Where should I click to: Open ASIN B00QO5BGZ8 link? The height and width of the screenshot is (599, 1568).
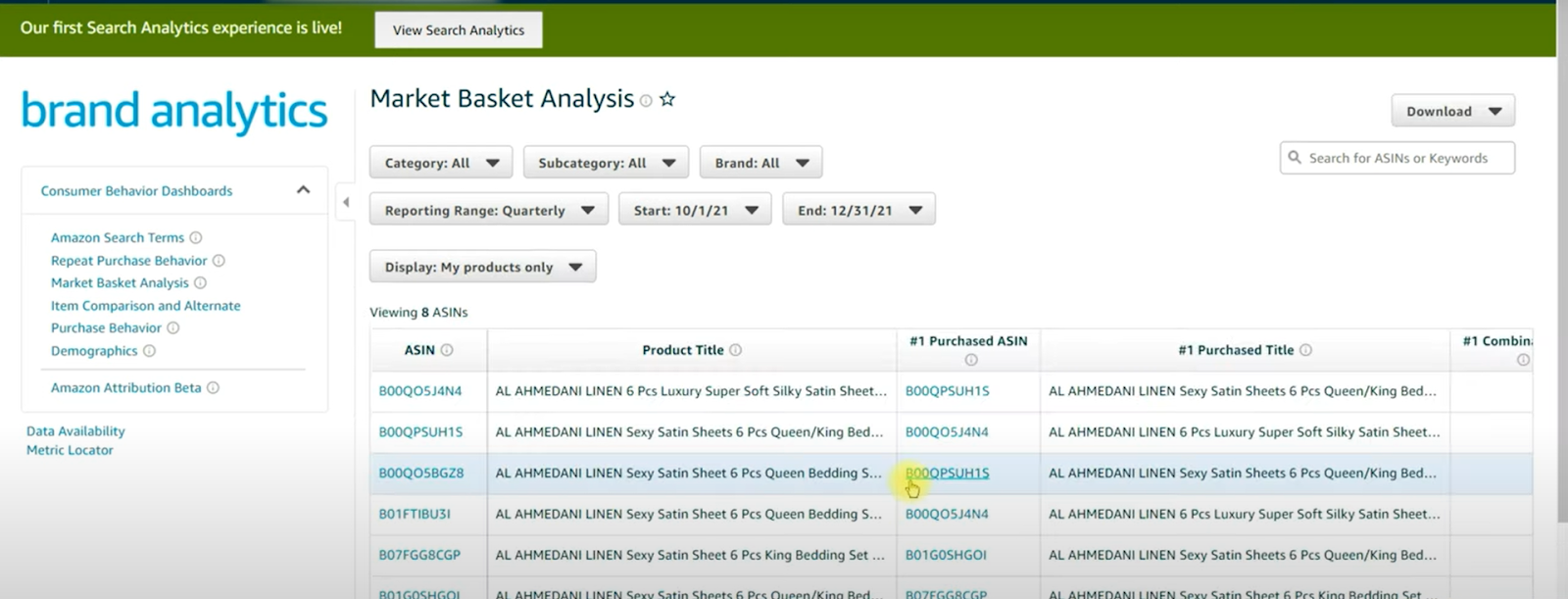point(421,474)
